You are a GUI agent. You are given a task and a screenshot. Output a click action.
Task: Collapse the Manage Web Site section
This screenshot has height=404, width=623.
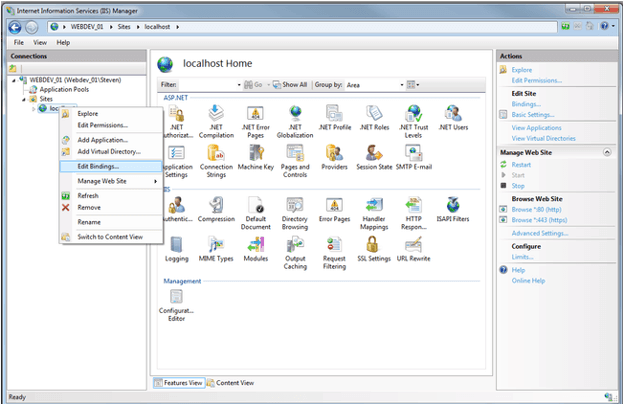click(x=607, y=152)
